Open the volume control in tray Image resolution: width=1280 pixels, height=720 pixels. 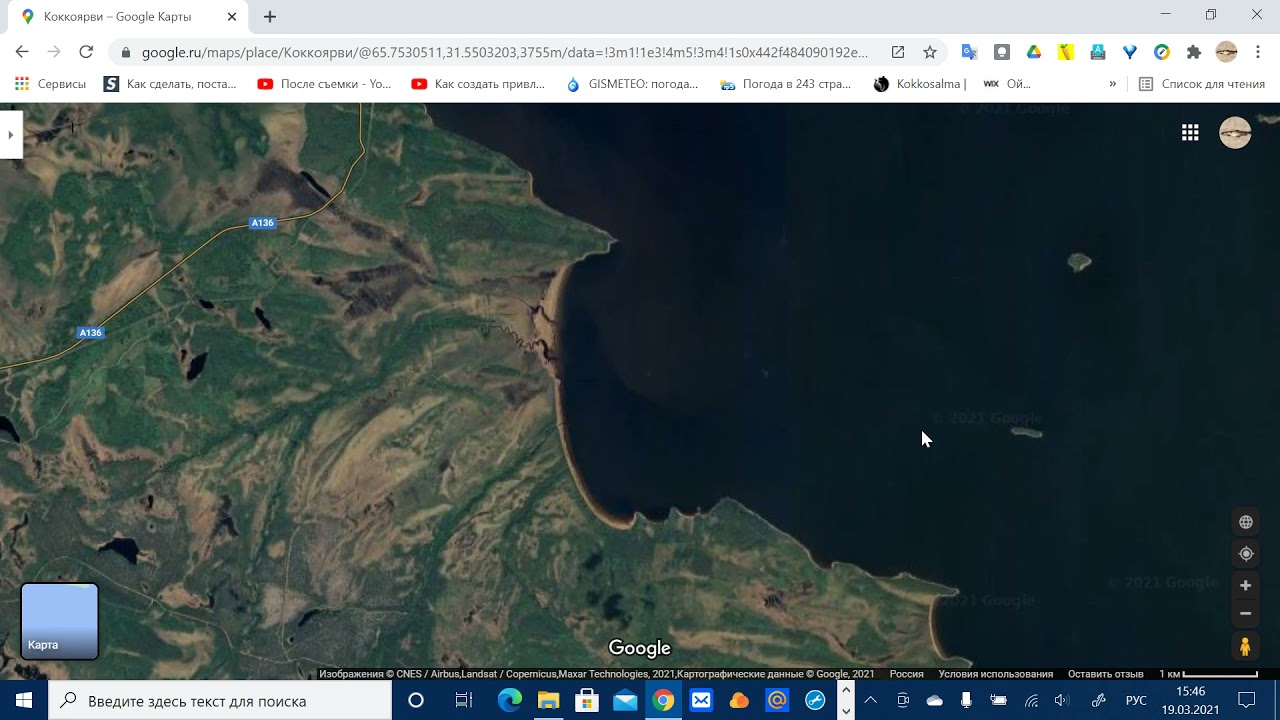(1062, 700)
